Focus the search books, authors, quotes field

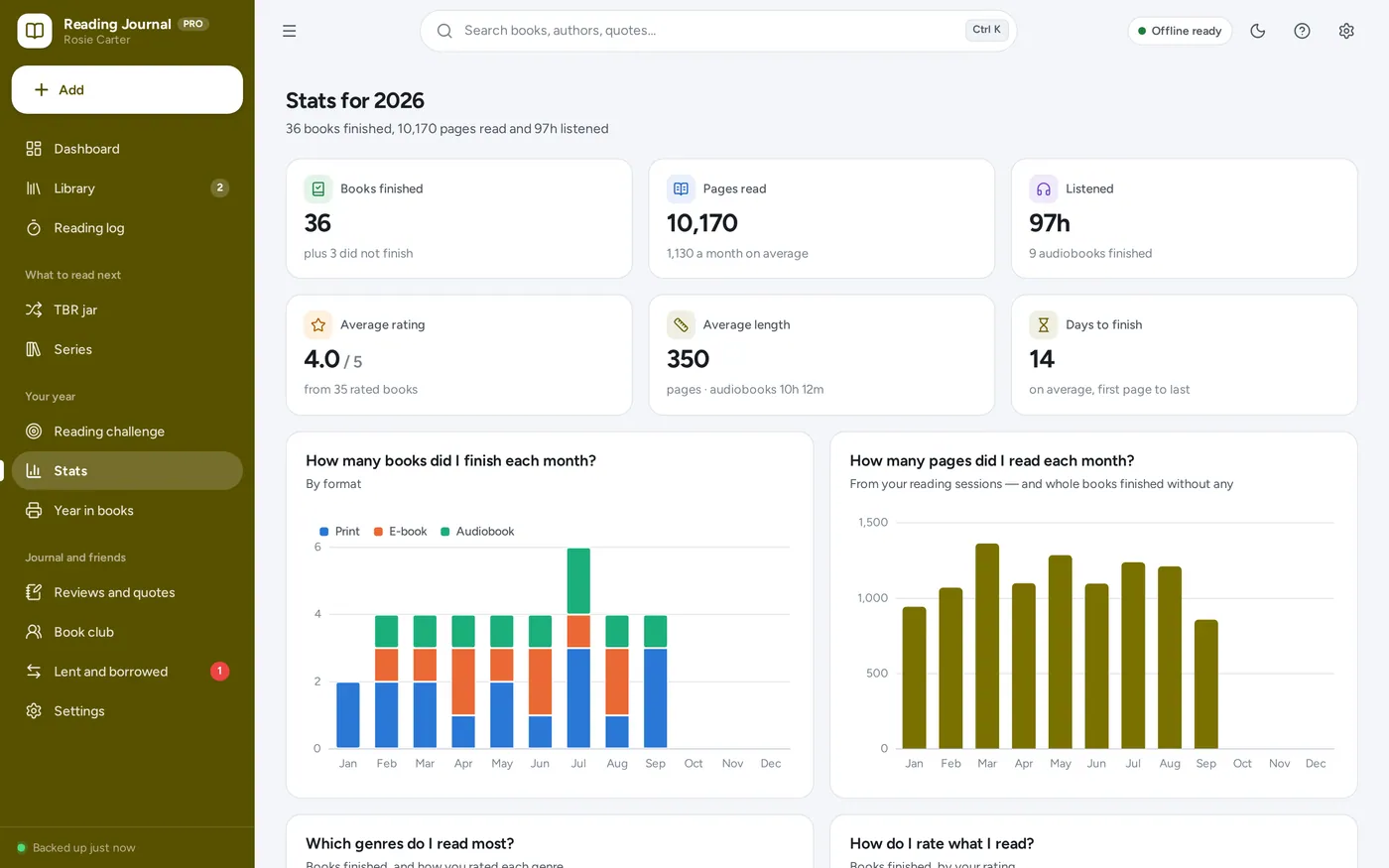(718, 31)
